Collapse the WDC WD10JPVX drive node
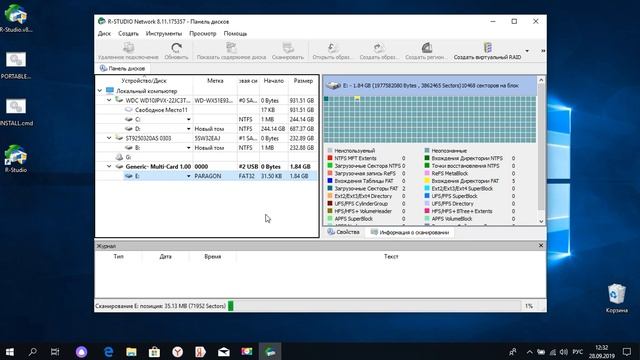Screen dimensions: 640x360 109,100
